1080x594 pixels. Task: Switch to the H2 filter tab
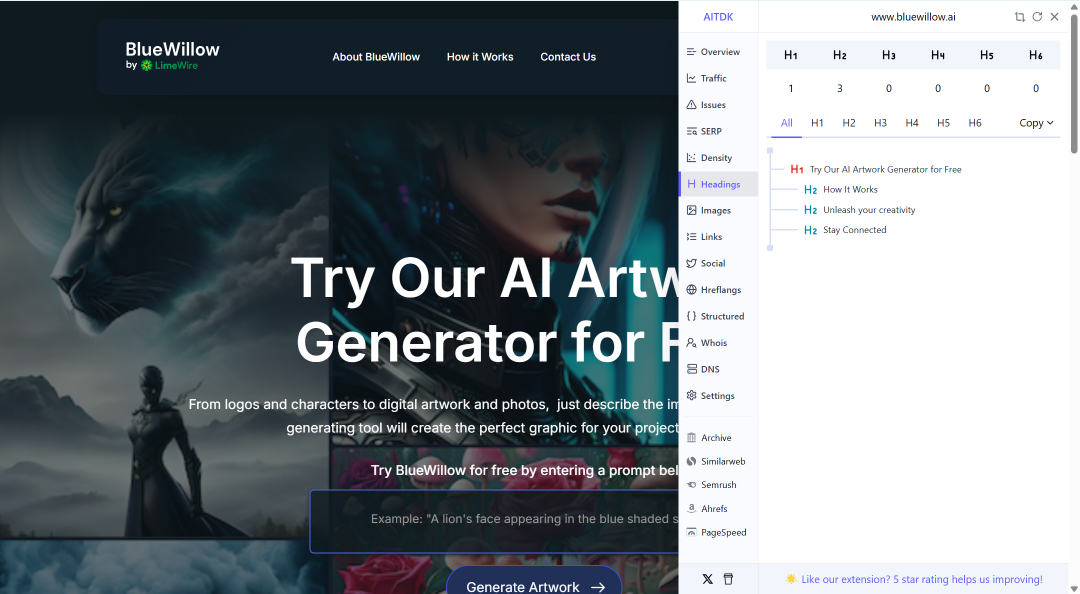[849, 123]
